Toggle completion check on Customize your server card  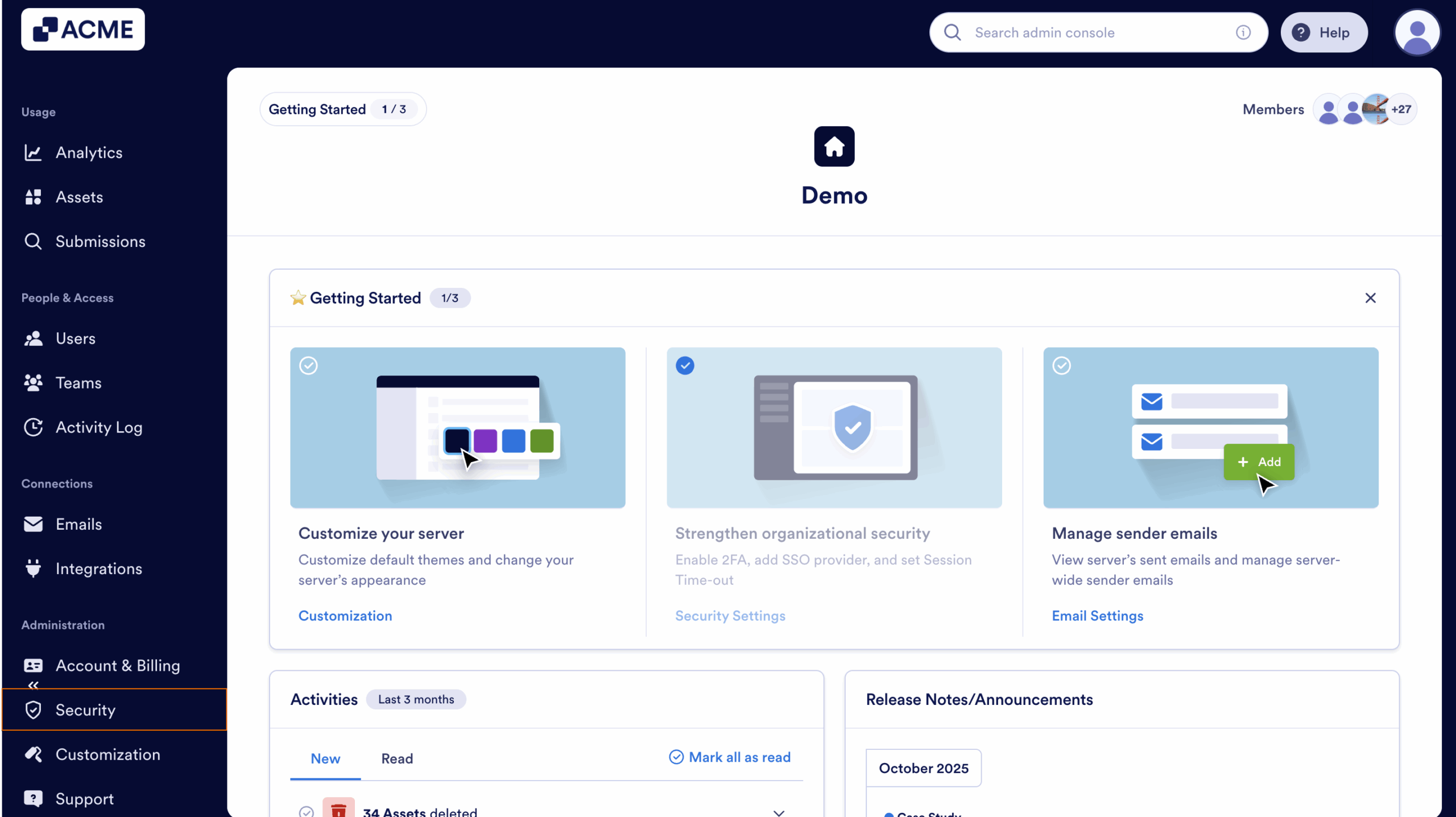309,365
